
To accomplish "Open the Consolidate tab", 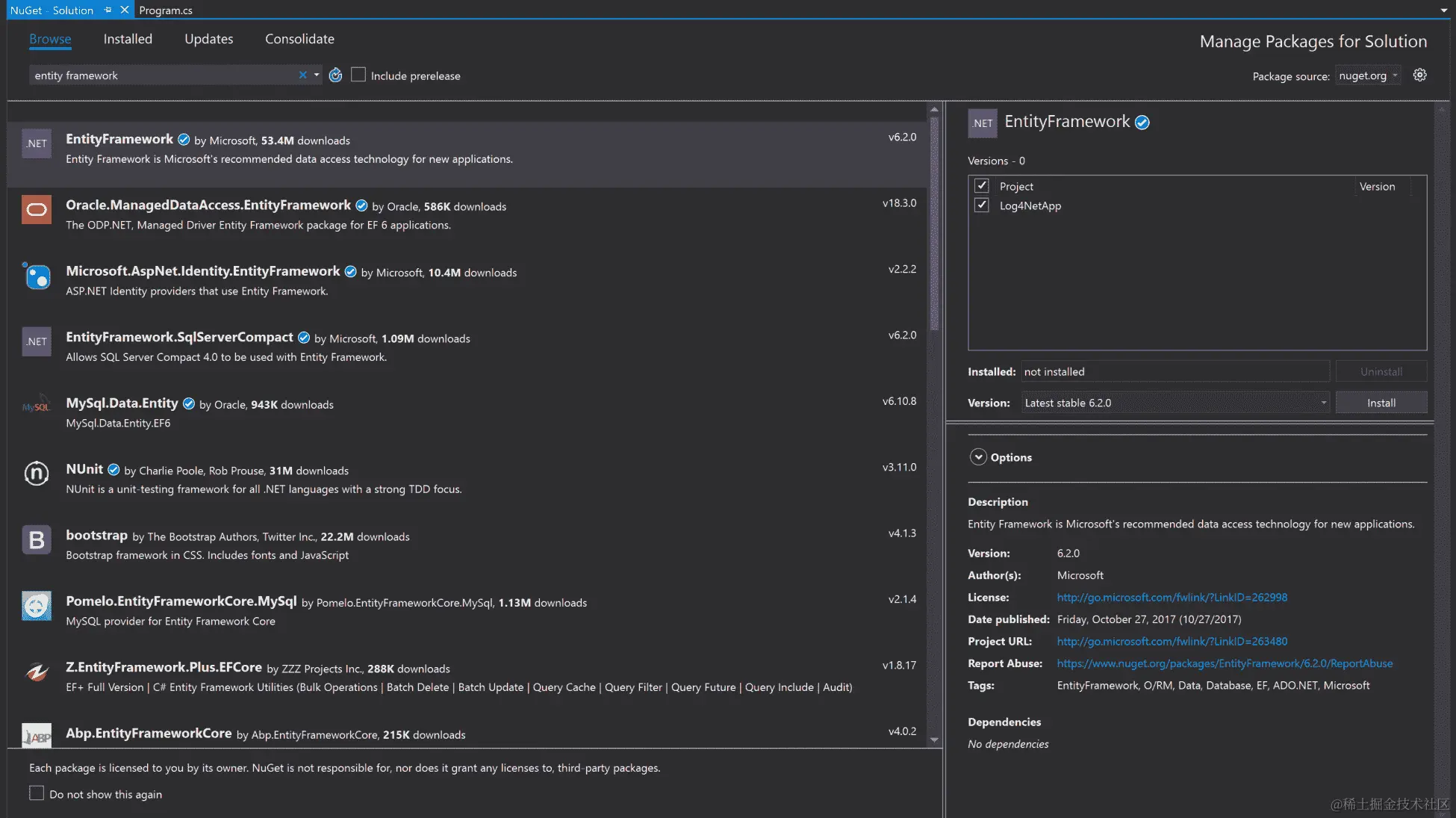I will pyautogui.click(x=299, y=39).
